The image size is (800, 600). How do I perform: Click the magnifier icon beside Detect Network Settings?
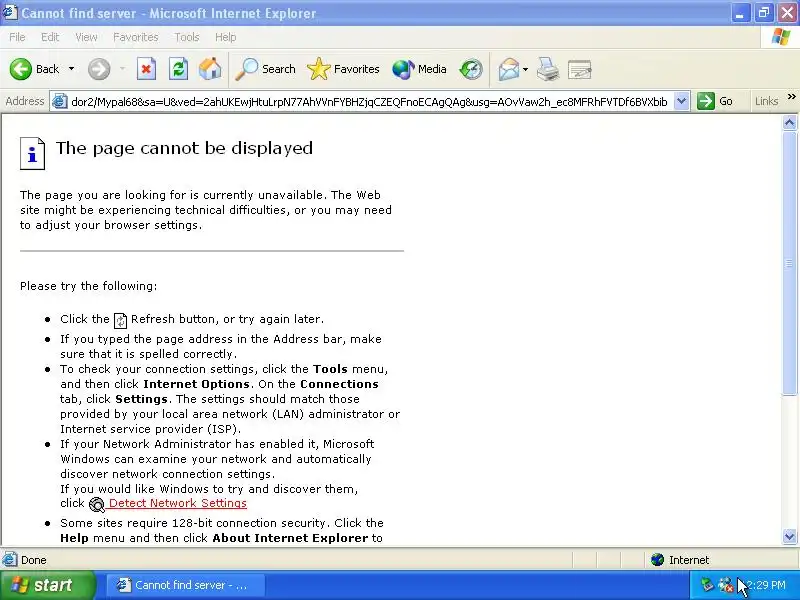point(96,505)
